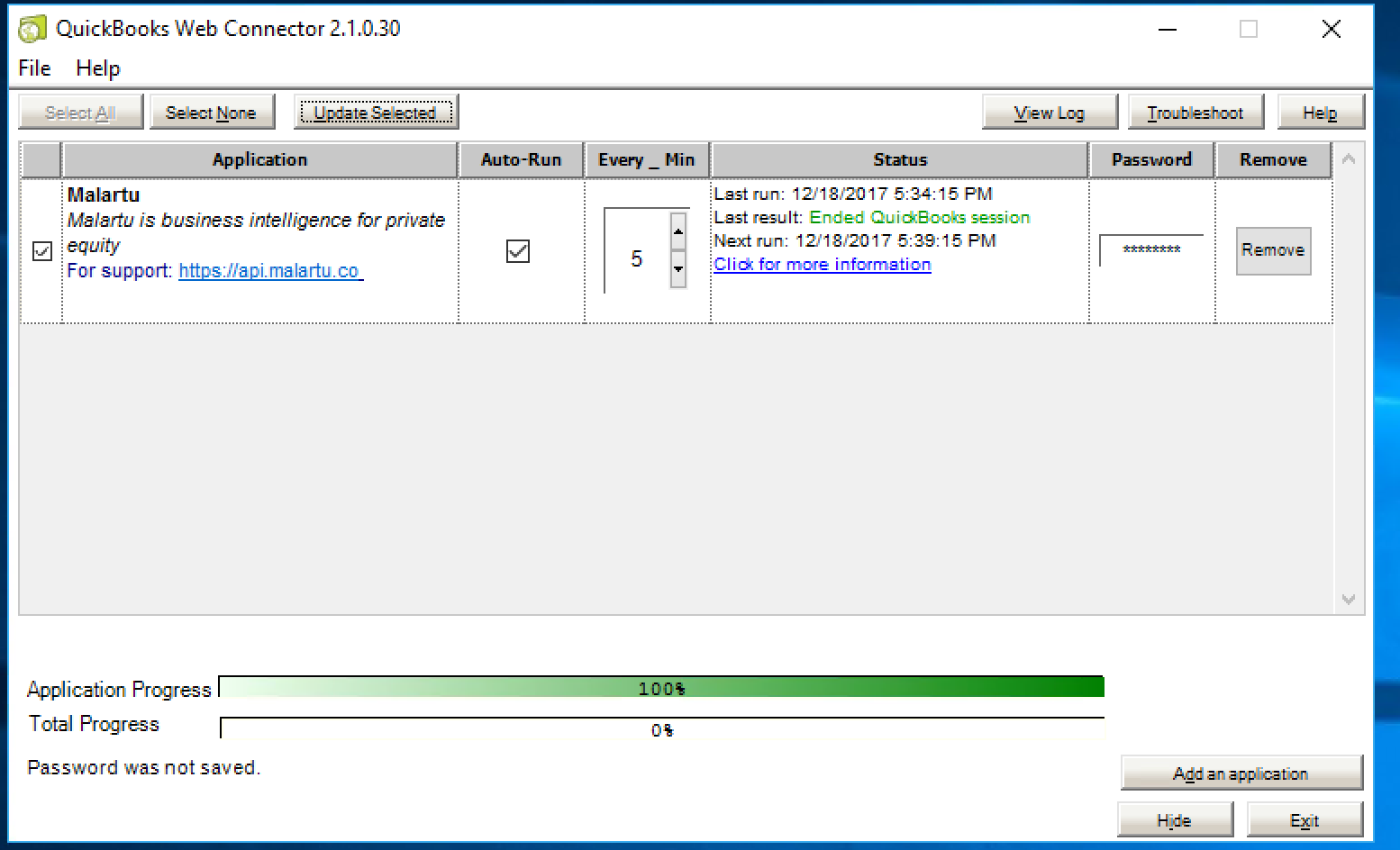This screenshot has width=1400, height=850.
Task: Remove the Malartu application
Action: pos(1273,250)
